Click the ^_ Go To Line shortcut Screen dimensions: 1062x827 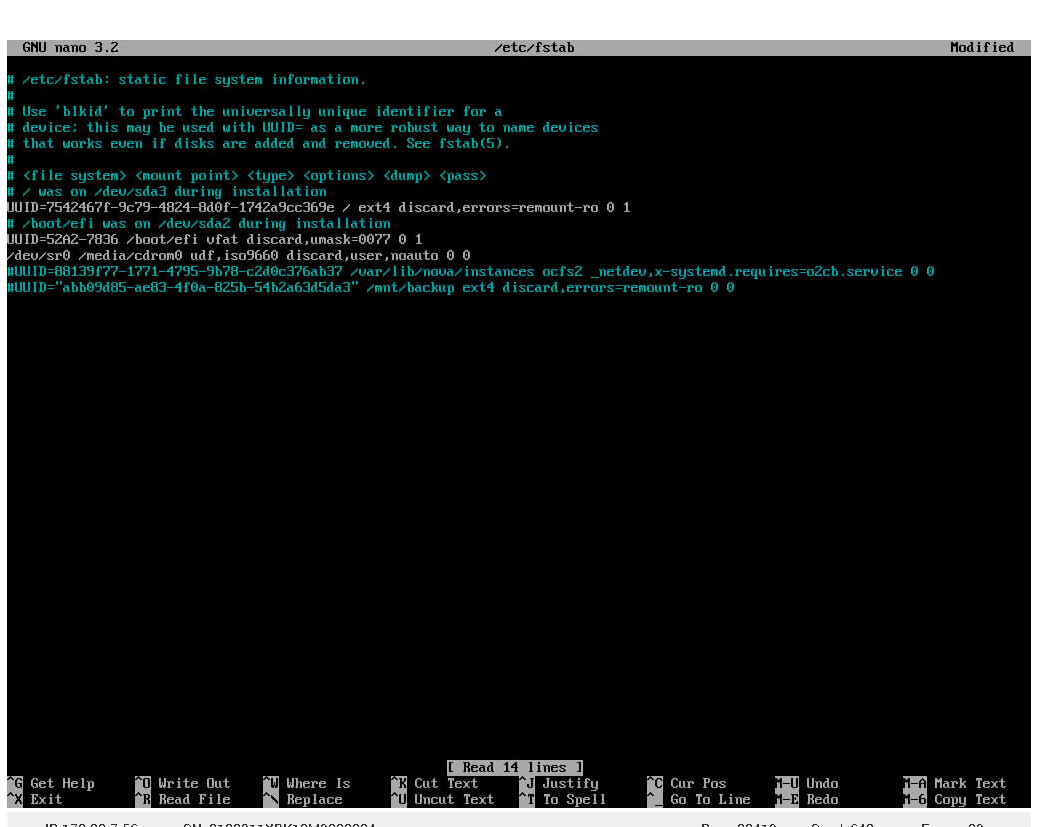pos(698,799)
